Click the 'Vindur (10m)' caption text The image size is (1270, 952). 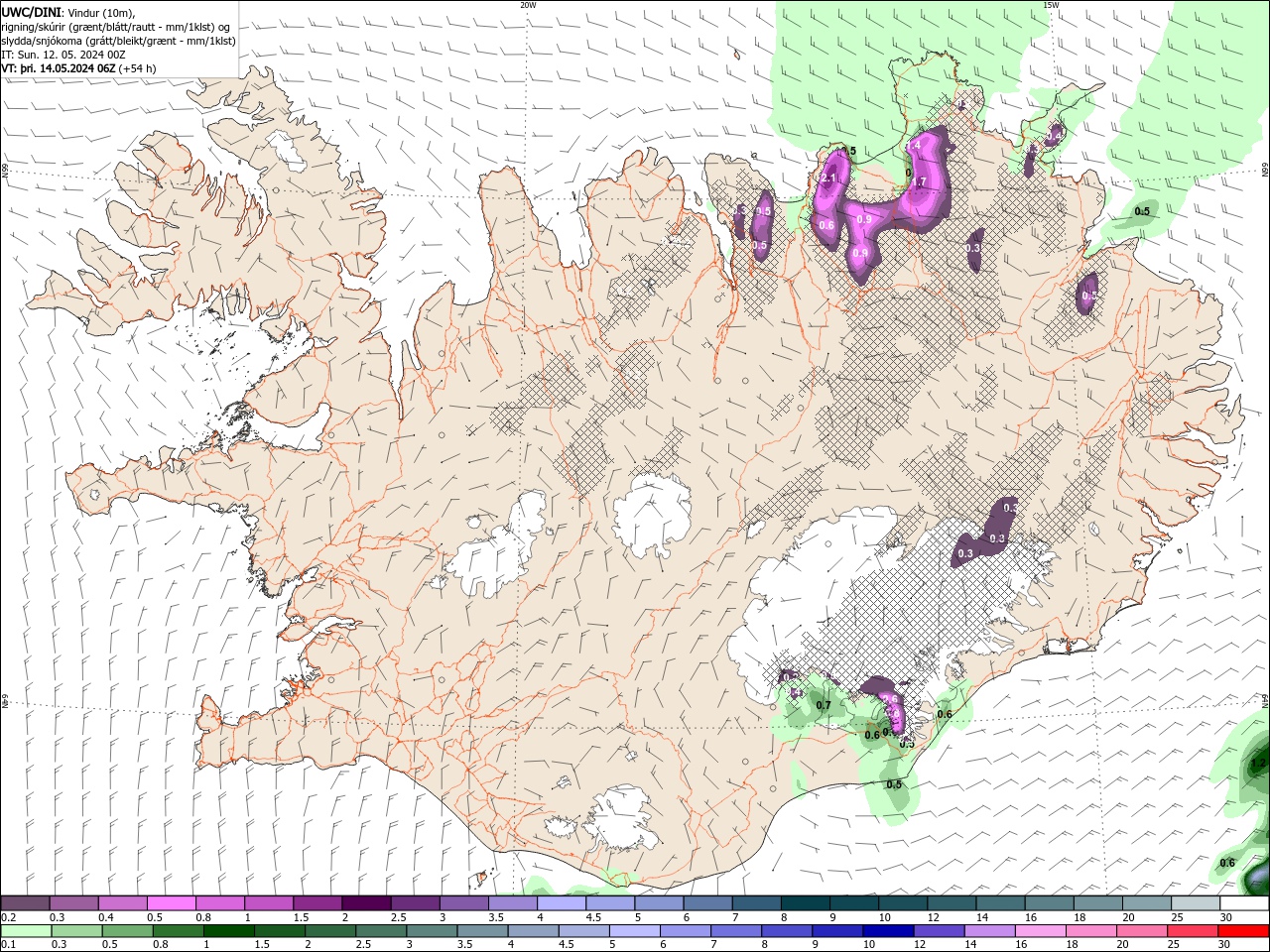pos(101,12)
